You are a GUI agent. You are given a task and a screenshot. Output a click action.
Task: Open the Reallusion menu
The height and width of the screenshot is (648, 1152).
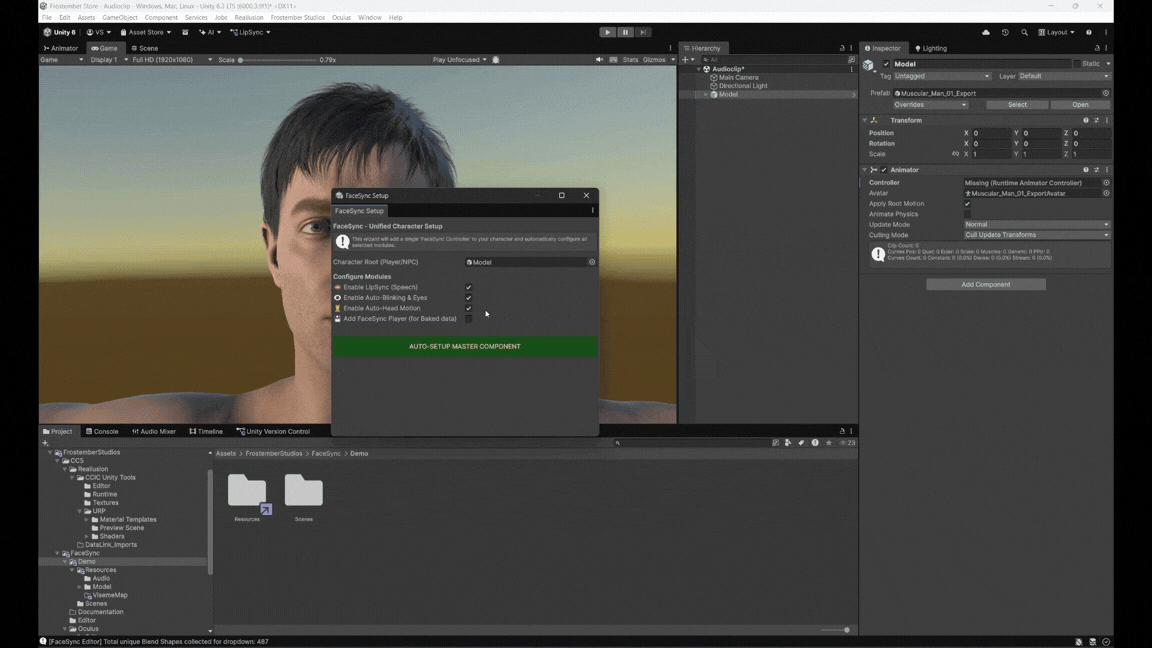pos(248,17)
